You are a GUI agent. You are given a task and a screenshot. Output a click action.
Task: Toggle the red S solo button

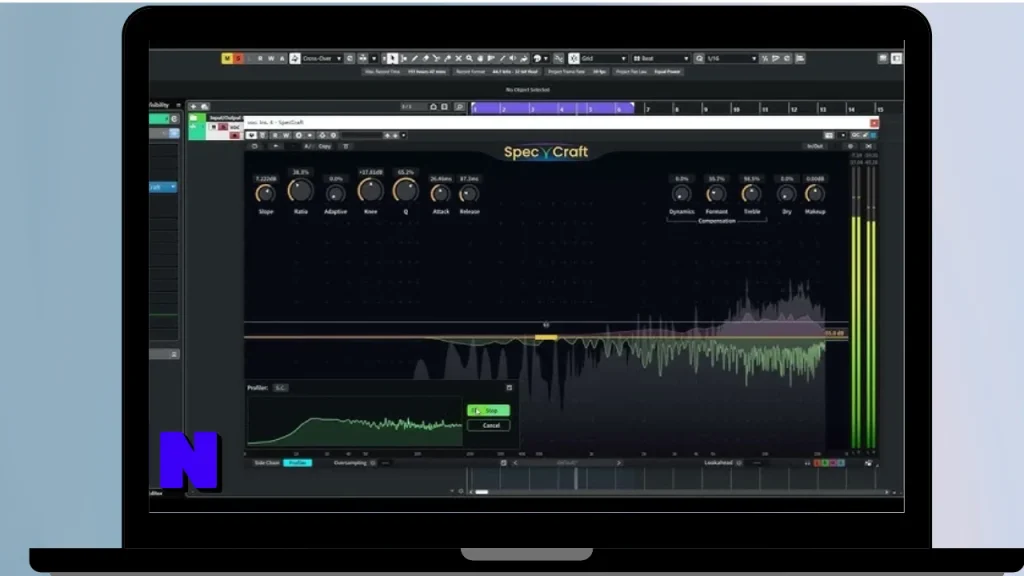tap(238, 59)
